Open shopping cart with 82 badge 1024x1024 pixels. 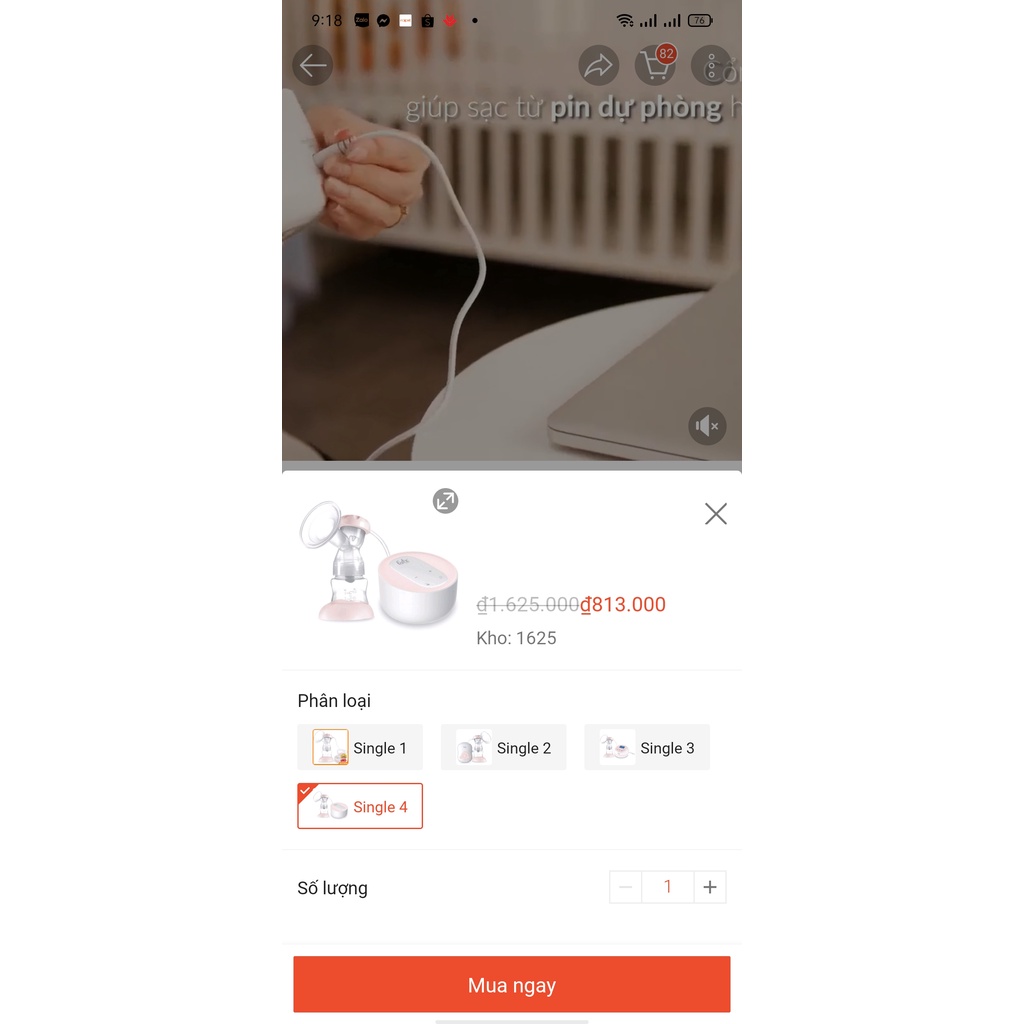tap(656, 65)
